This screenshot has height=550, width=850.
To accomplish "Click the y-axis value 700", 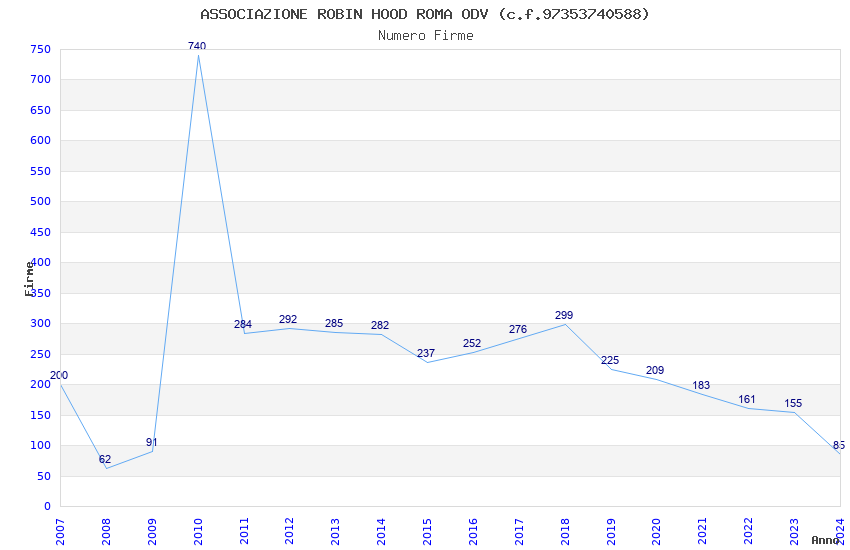I will (x=41, y=80).
